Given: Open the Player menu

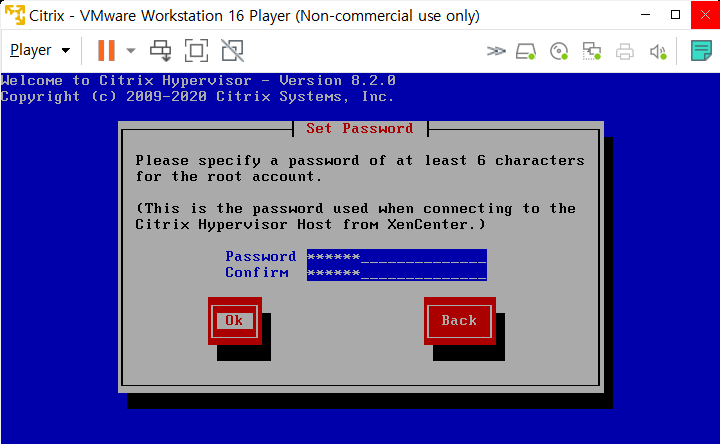Looking at the screenshot, I should tap(40, 50).
